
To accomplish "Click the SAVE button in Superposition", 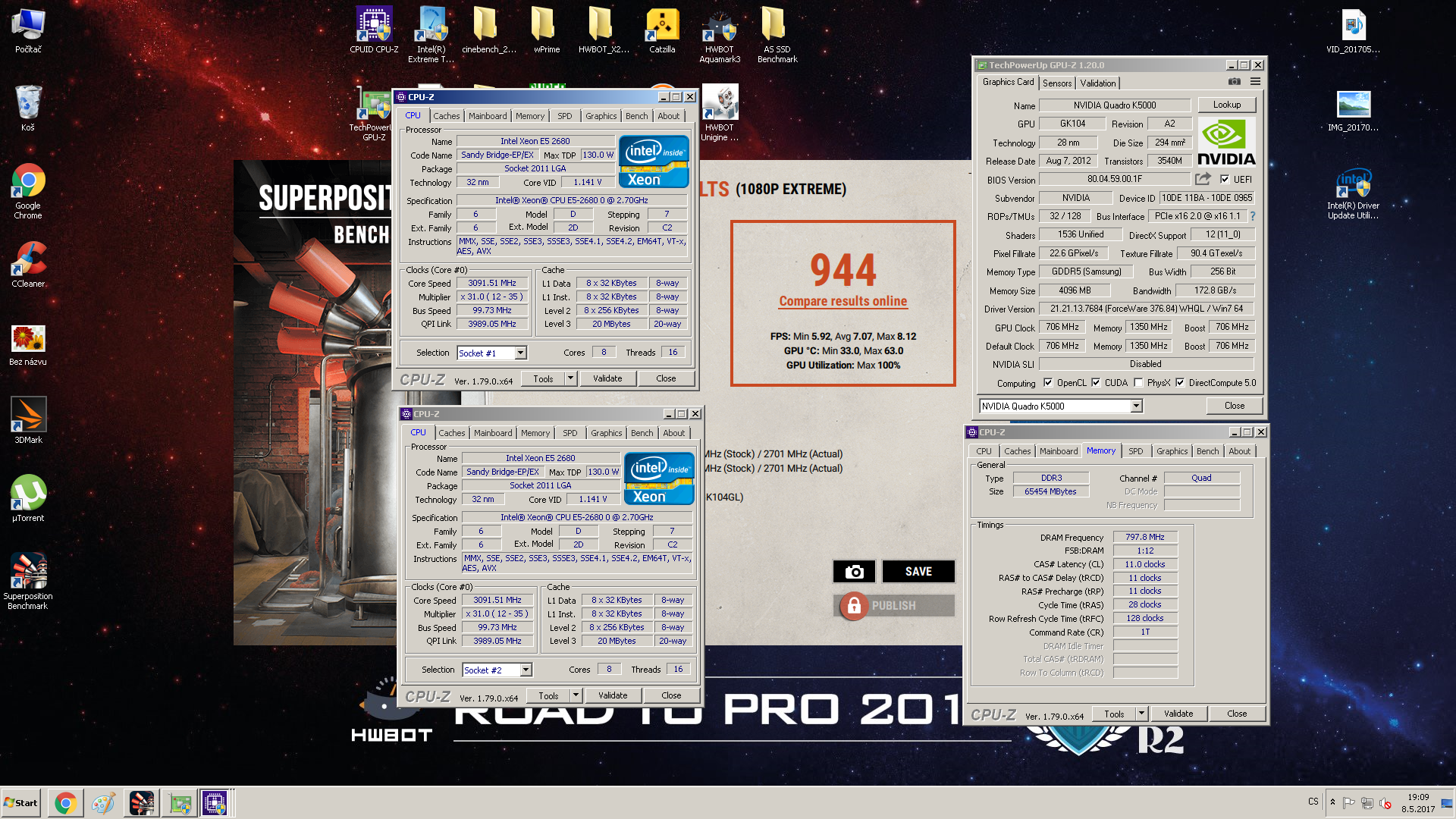I will [x=918, y=571].
